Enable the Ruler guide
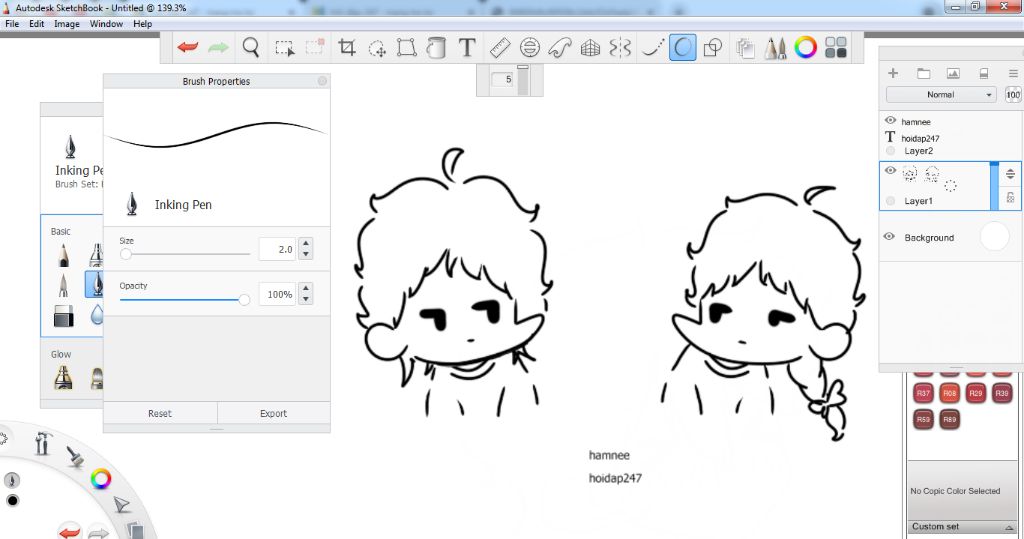 coord(500,47)
